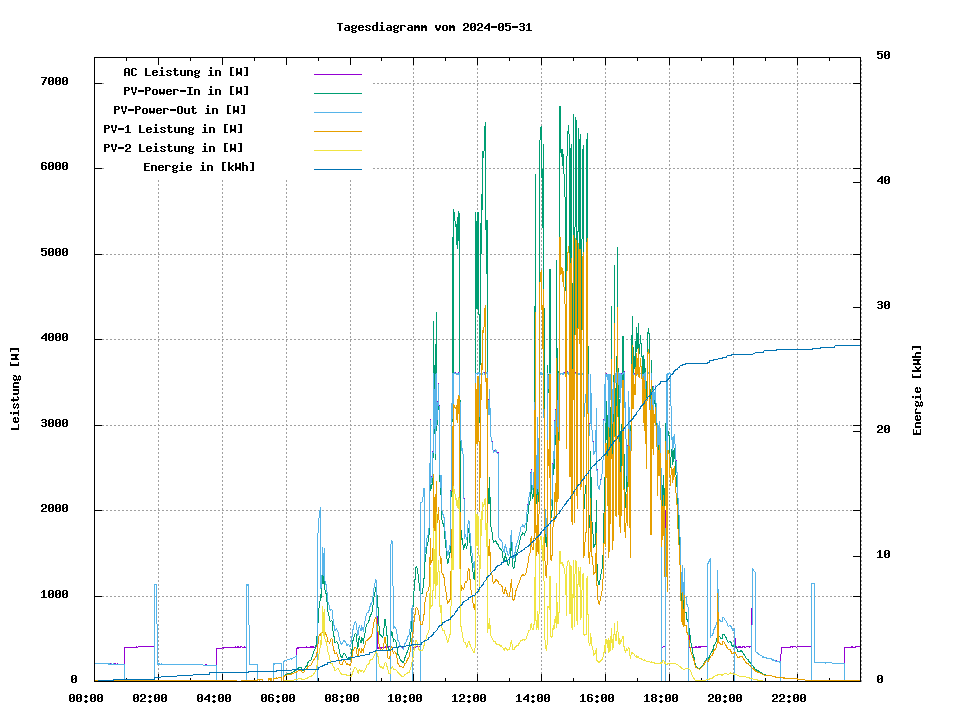Click the yellow PV-2 Leistung legend line

[x=337, y=149]
